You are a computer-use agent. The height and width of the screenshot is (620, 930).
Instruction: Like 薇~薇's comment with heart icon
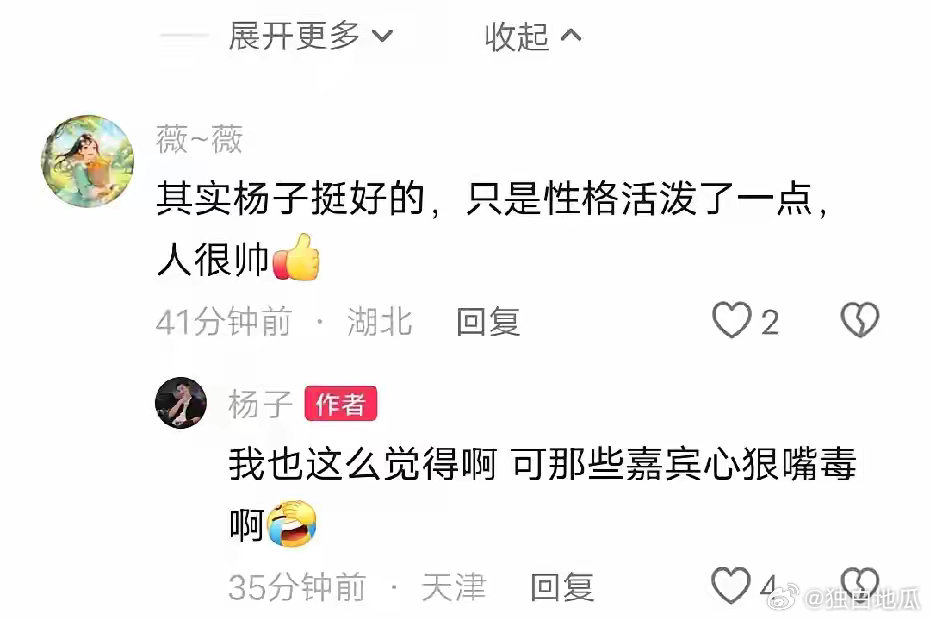pos(731,320)
